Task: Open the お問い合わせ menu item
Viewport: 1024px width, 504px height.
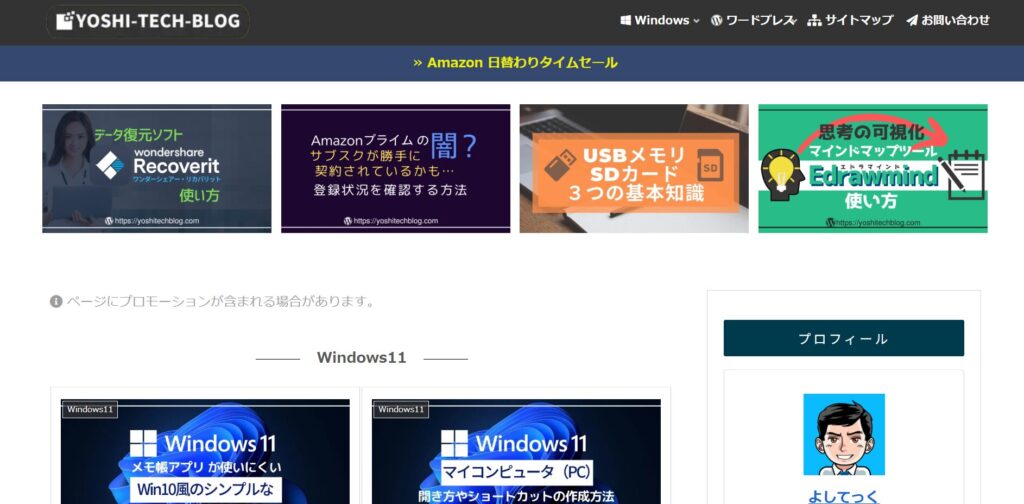Action: [x=955, y=20]
